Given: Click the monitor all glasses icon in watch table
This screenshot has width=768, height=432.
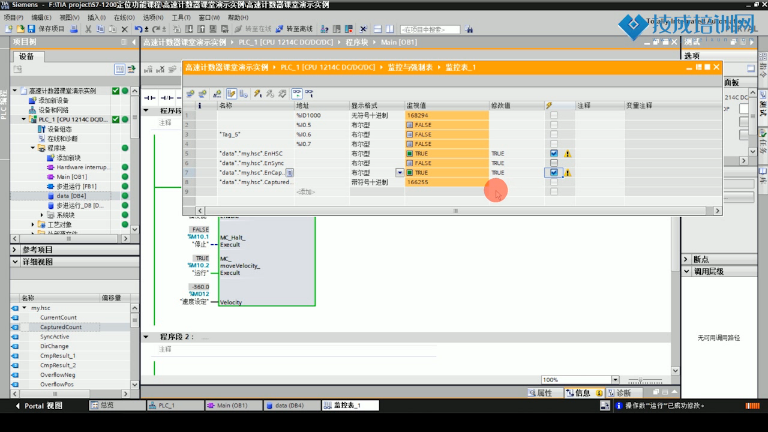Looking at the screenshot, I should [x=297, y=94].
